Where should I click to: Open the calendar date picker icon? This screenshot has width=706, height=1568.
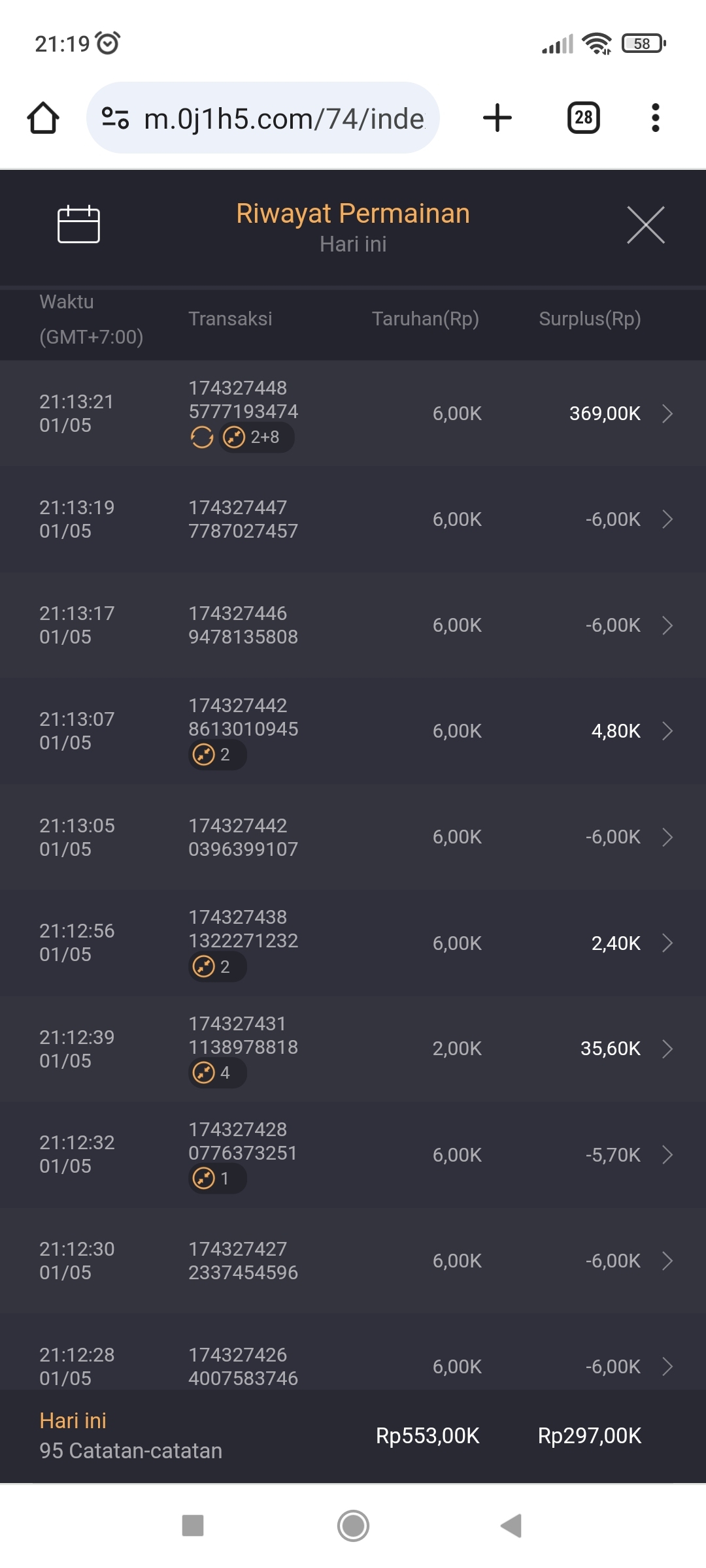click(x=78, y=224)
